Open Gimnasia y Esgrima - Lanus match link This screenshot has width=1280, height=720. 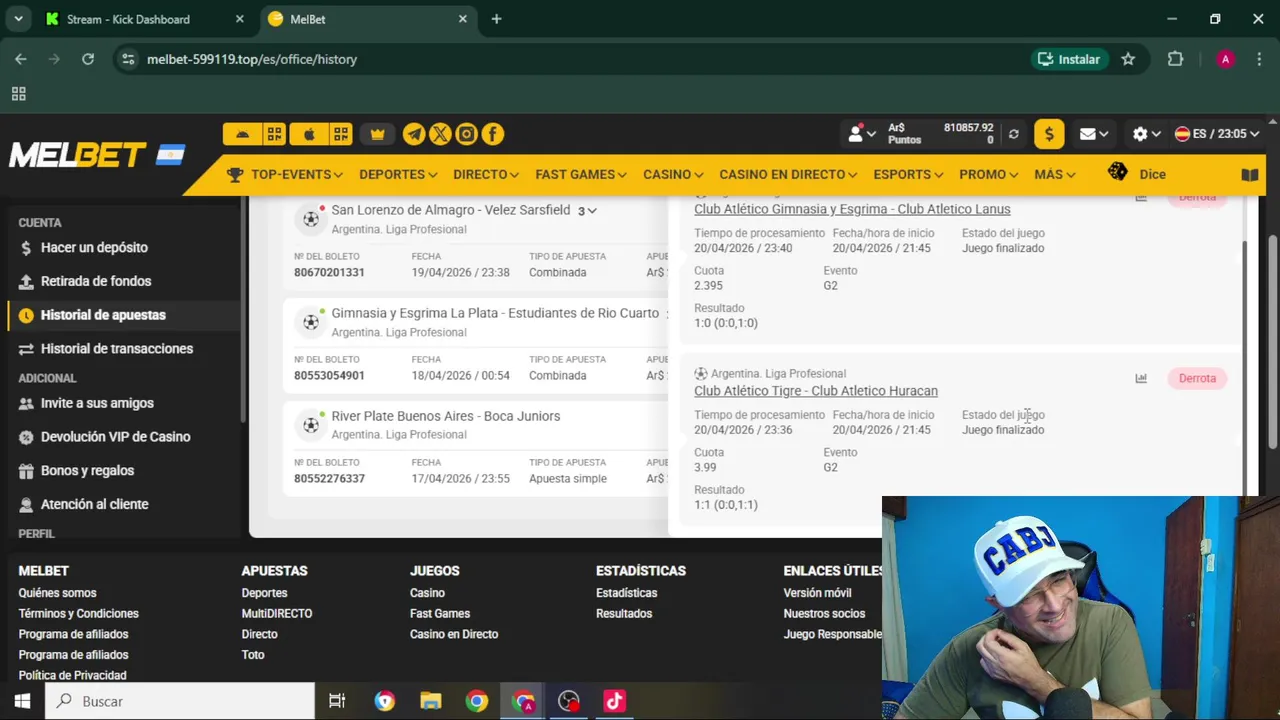click(852, 209)
